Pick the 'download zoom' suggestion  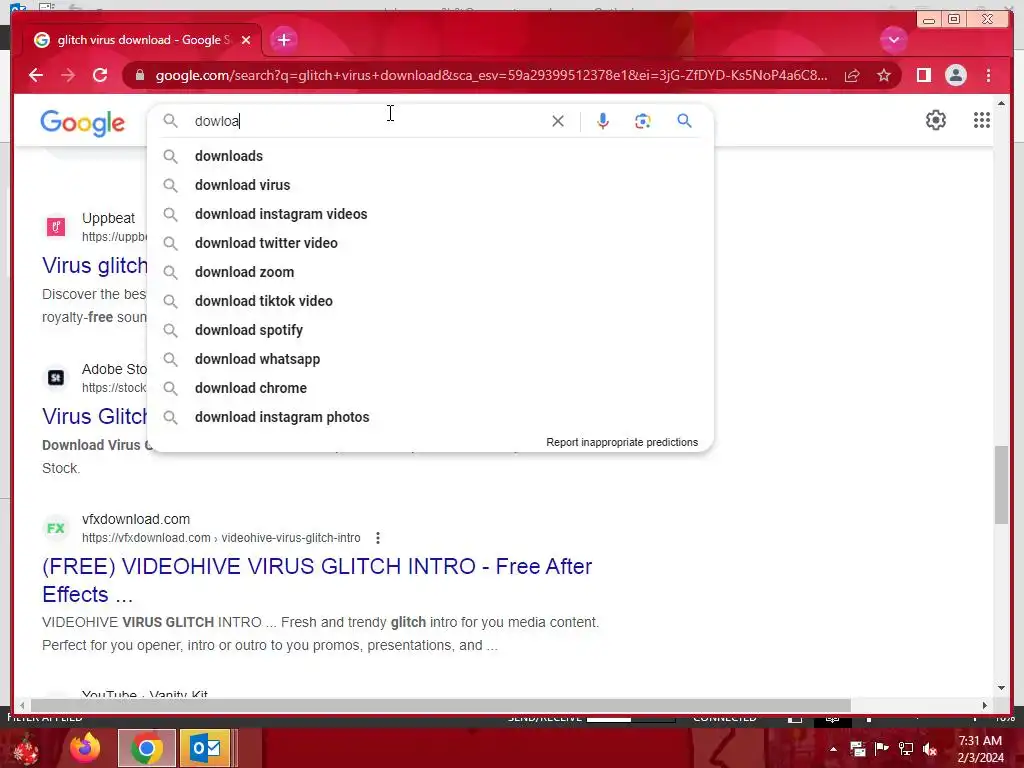click(x=431, y=272)
